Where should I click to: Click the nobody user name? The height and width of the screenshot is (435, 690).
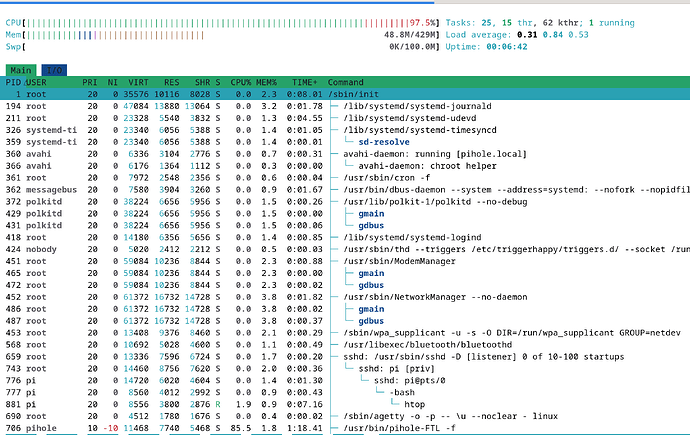click(41, 249)
